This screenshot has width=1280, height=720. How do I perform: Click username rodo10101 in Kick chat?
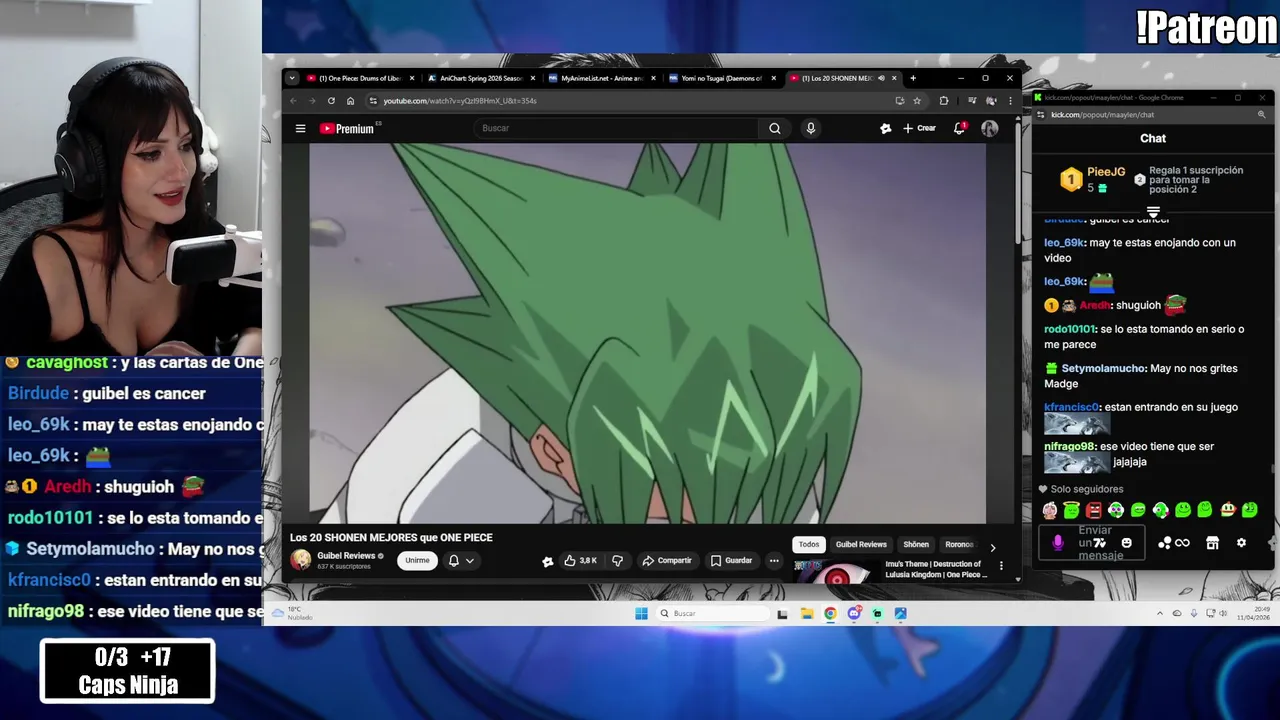pyautogui.click(x=1070, y=329)
